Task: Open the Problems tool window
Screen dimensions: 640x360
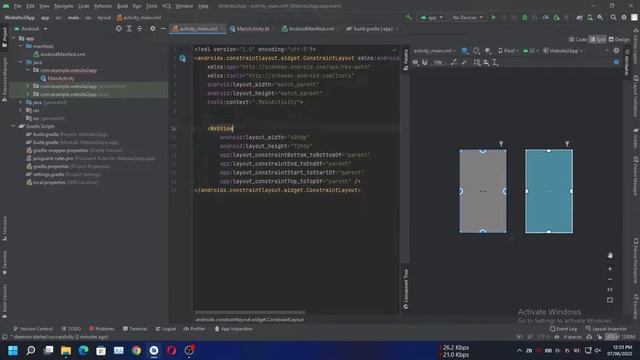Action: 102,329
